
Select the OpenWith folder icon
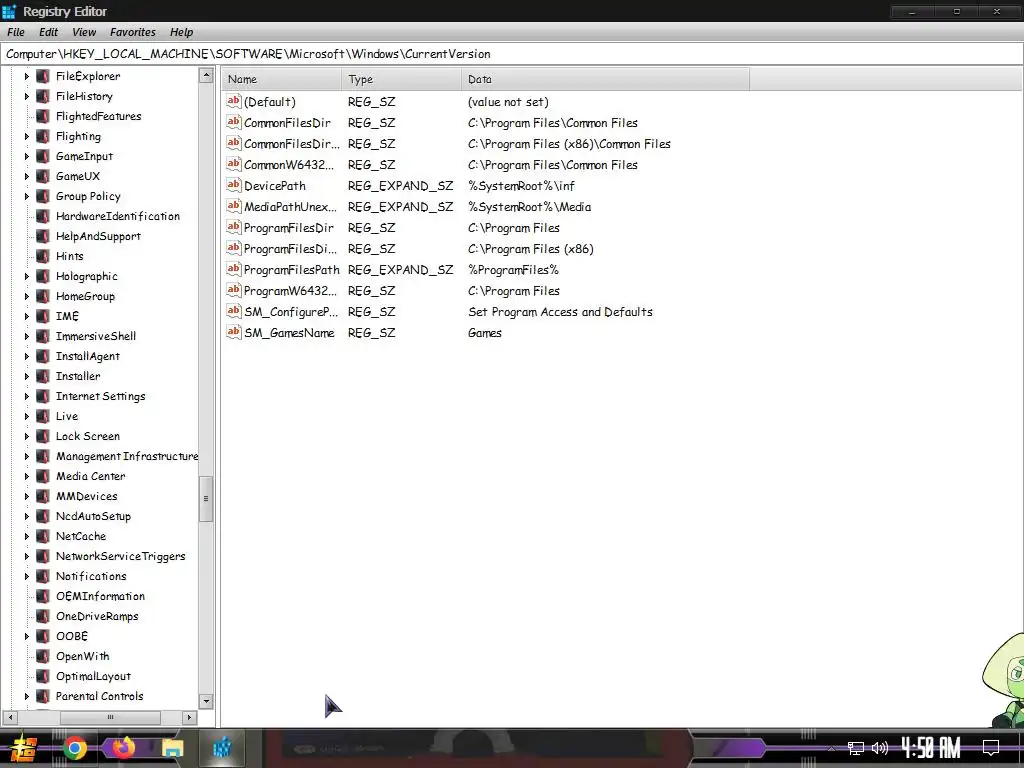(x=42, y=656)
